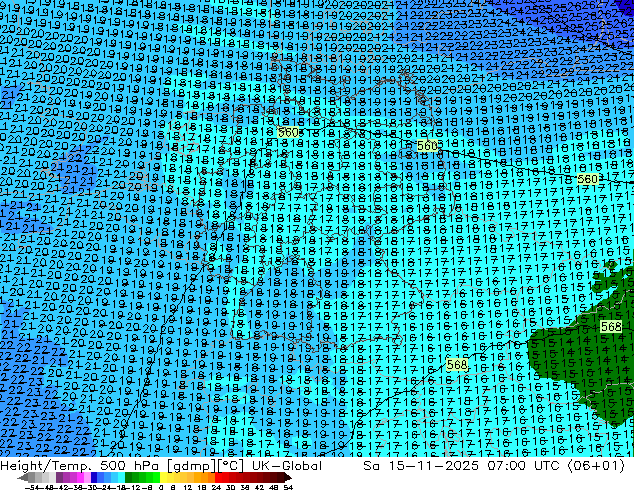Click the date "Sa 15-11-2025"

421,466
